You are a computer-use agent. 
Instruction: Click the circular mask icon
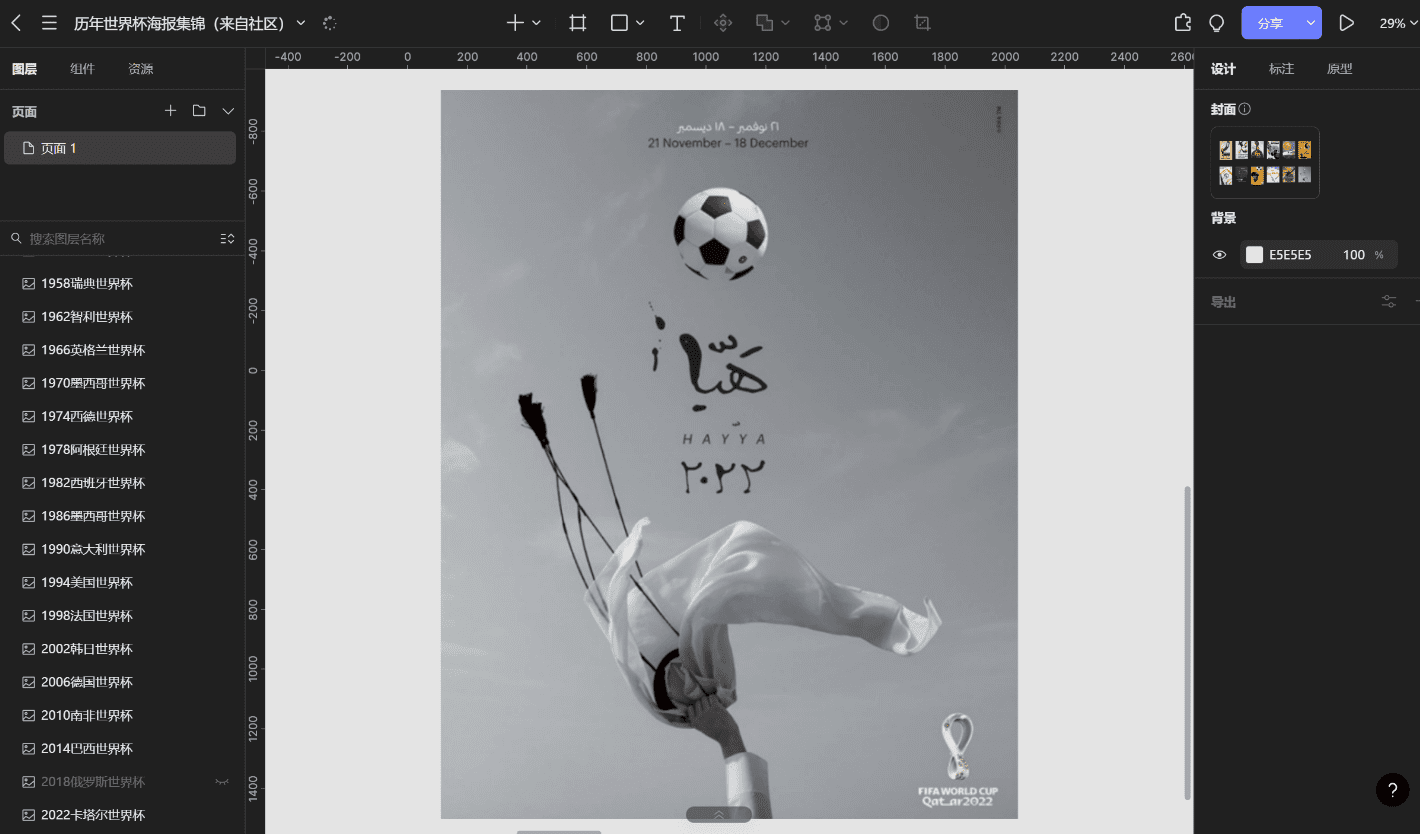[x=881, y=23]
